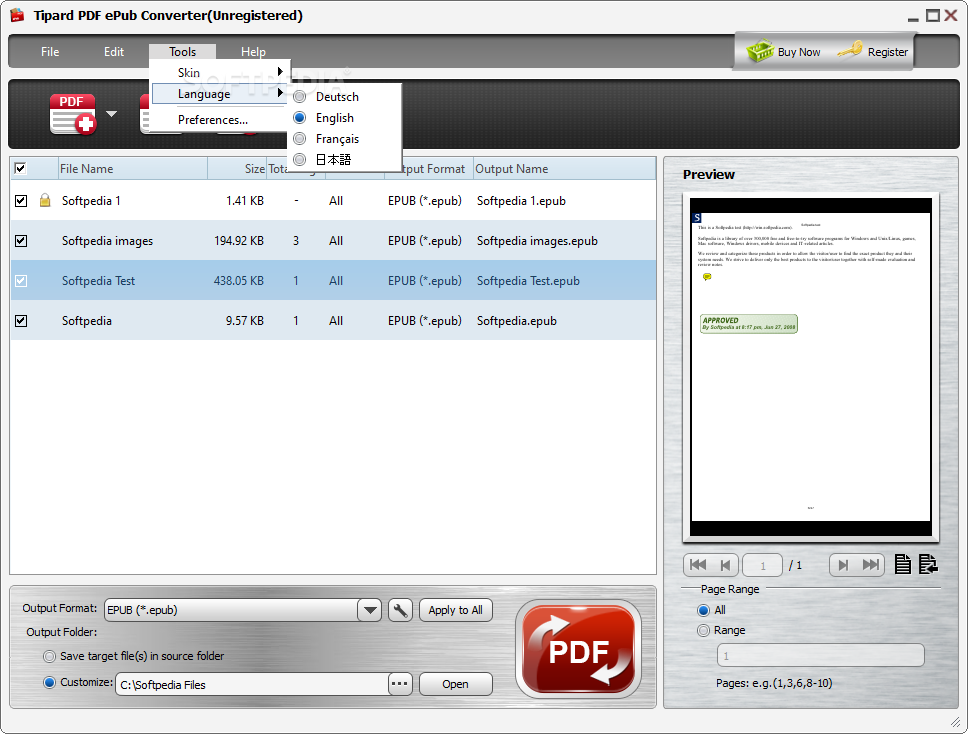Open output format settings wrench icon

click(x=400, y=611)
